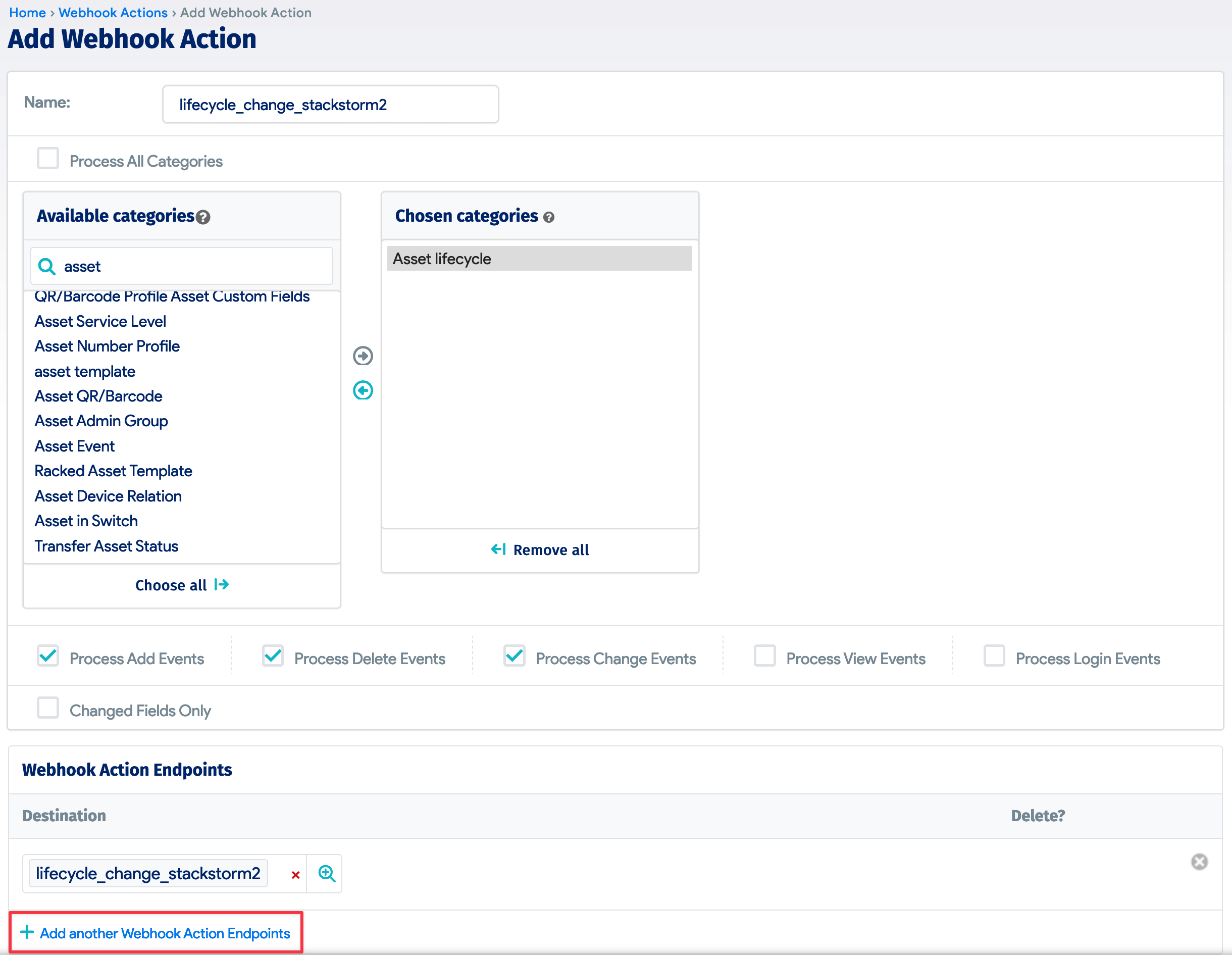Screen dimensions: 1232x955
Task: Click the search magnifier in Available categories
Action: [x=47, y=266]
